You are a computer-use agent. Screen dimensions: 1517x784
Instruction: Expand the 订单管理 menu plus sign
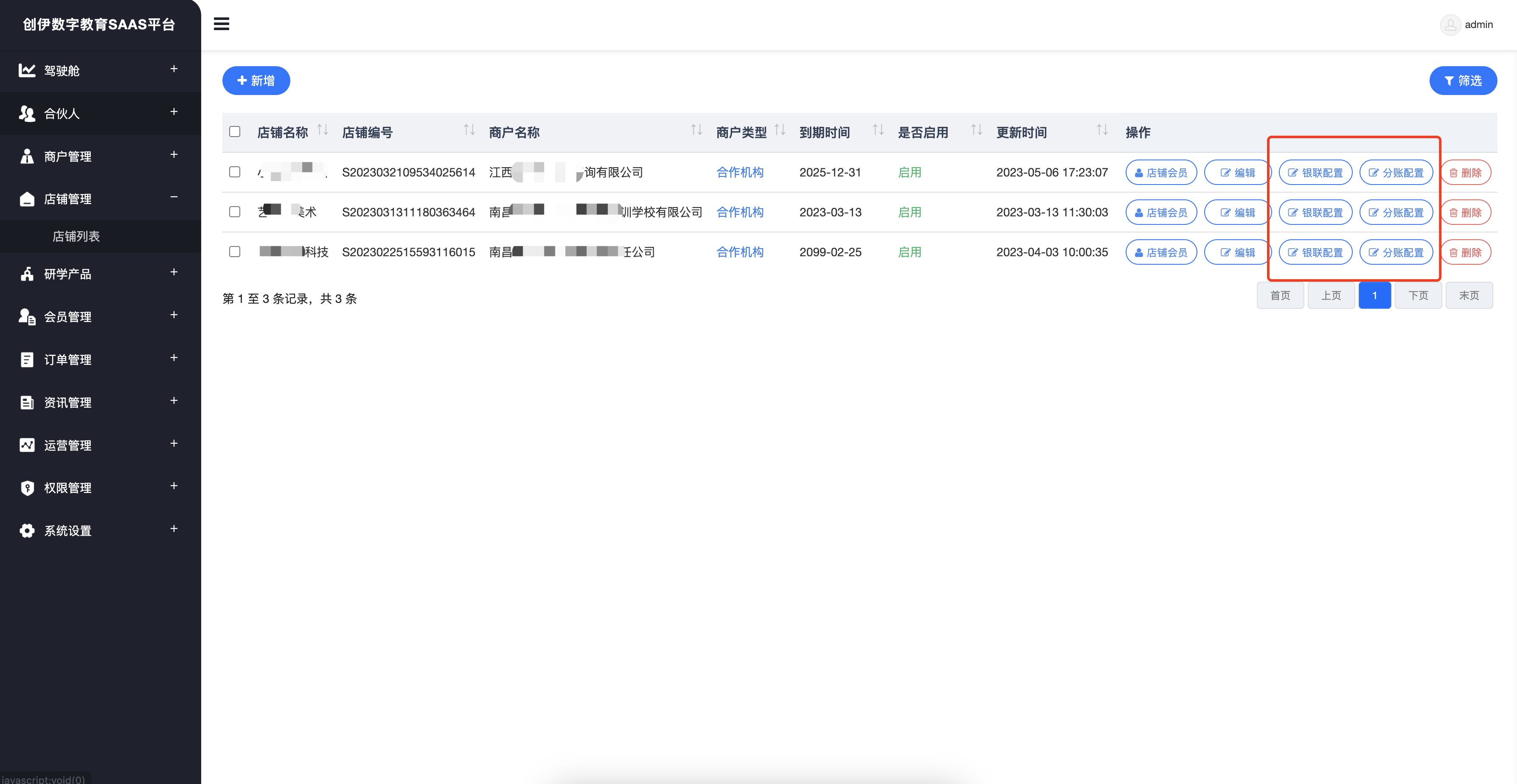174,358
